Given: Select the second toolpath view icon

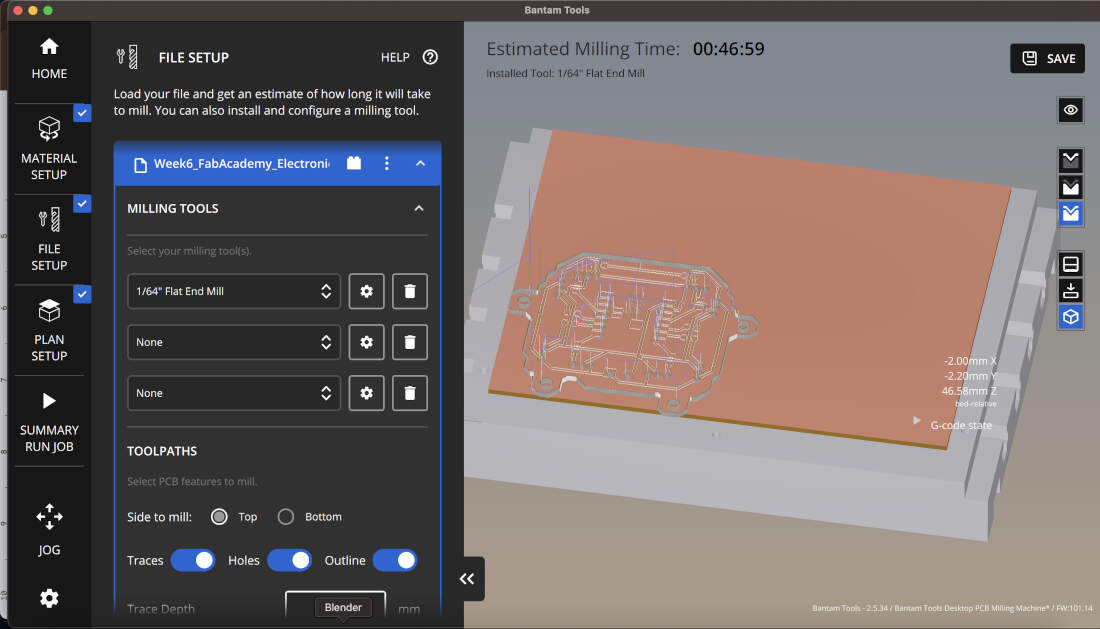Looking at the screenshot, I should tap(1071, 187).
